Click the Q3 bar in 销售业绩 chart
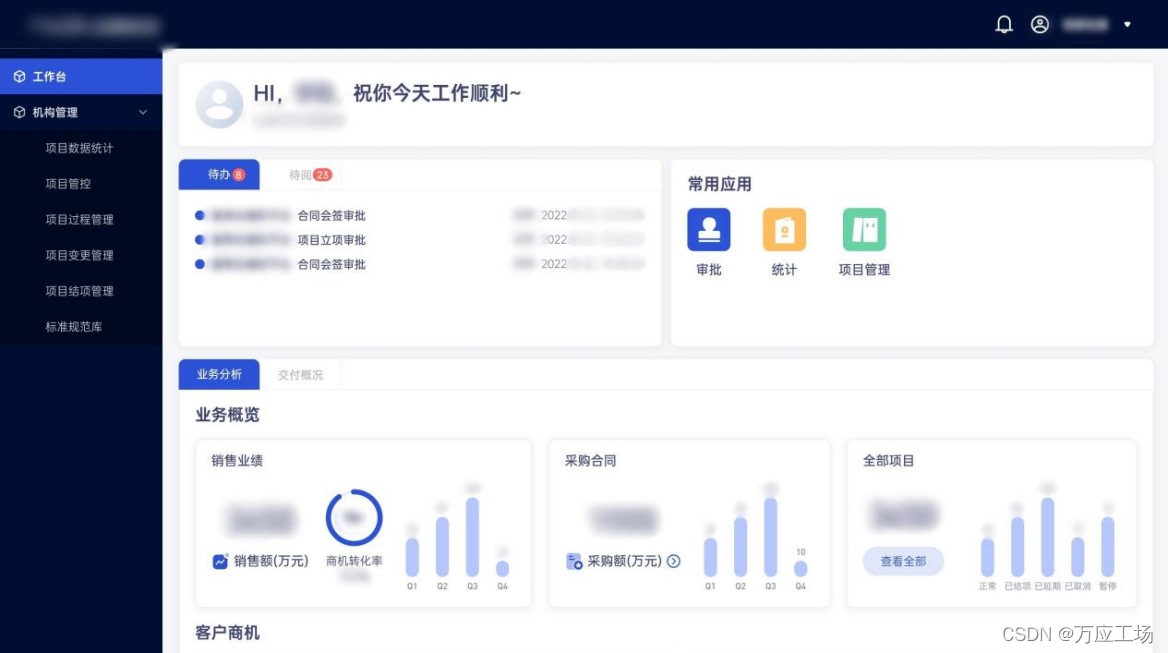1168x653 pixels. click(x=472, y=537)
